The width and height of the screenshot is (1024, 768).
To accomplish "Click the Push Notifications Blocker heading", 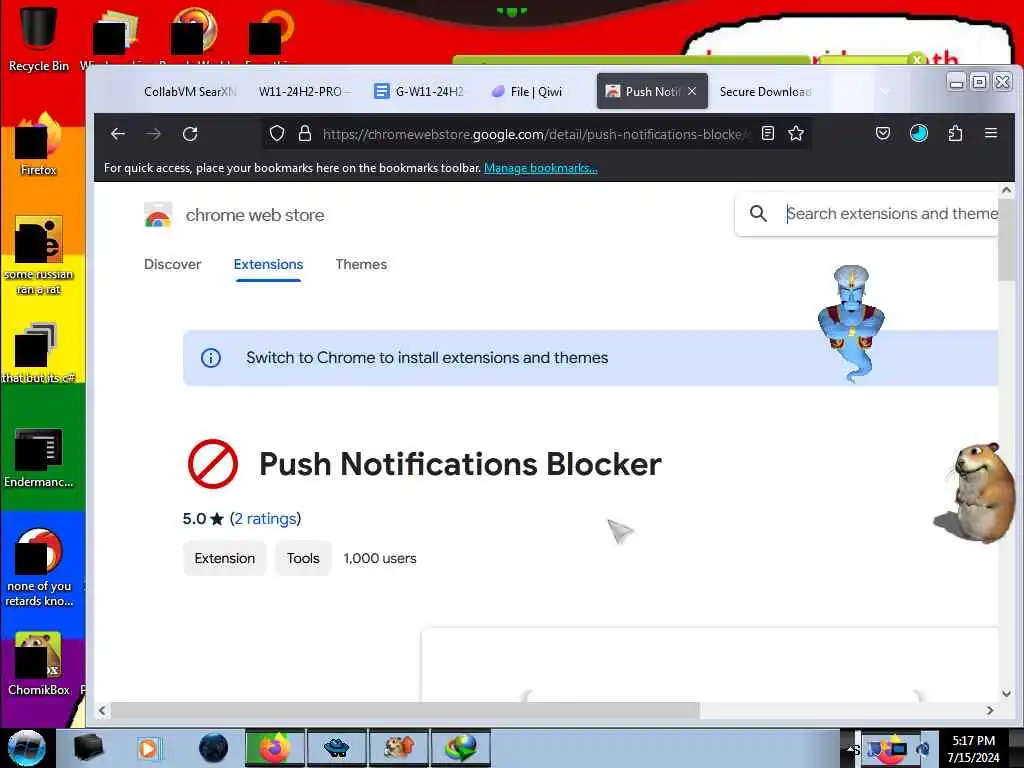I will (460, 464).
